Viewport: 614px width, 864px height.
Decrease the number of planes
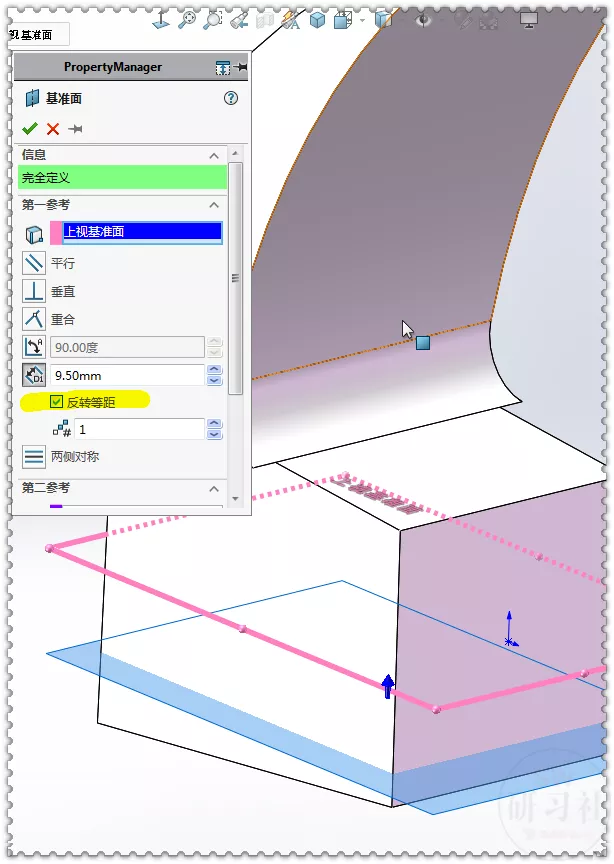point(214,434)
